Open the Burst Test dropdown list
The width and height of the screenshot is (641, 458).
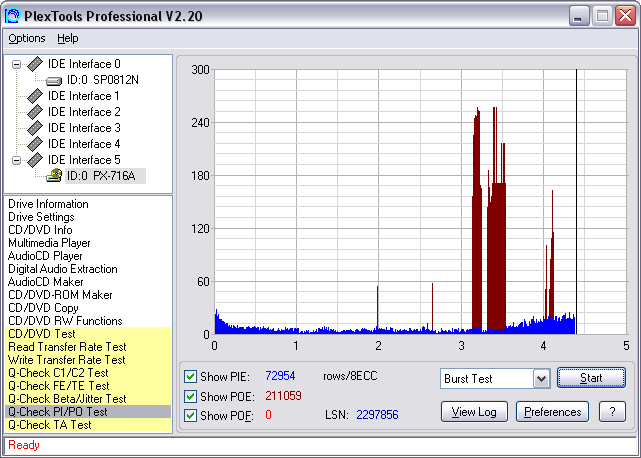click(x=541, y=379)
